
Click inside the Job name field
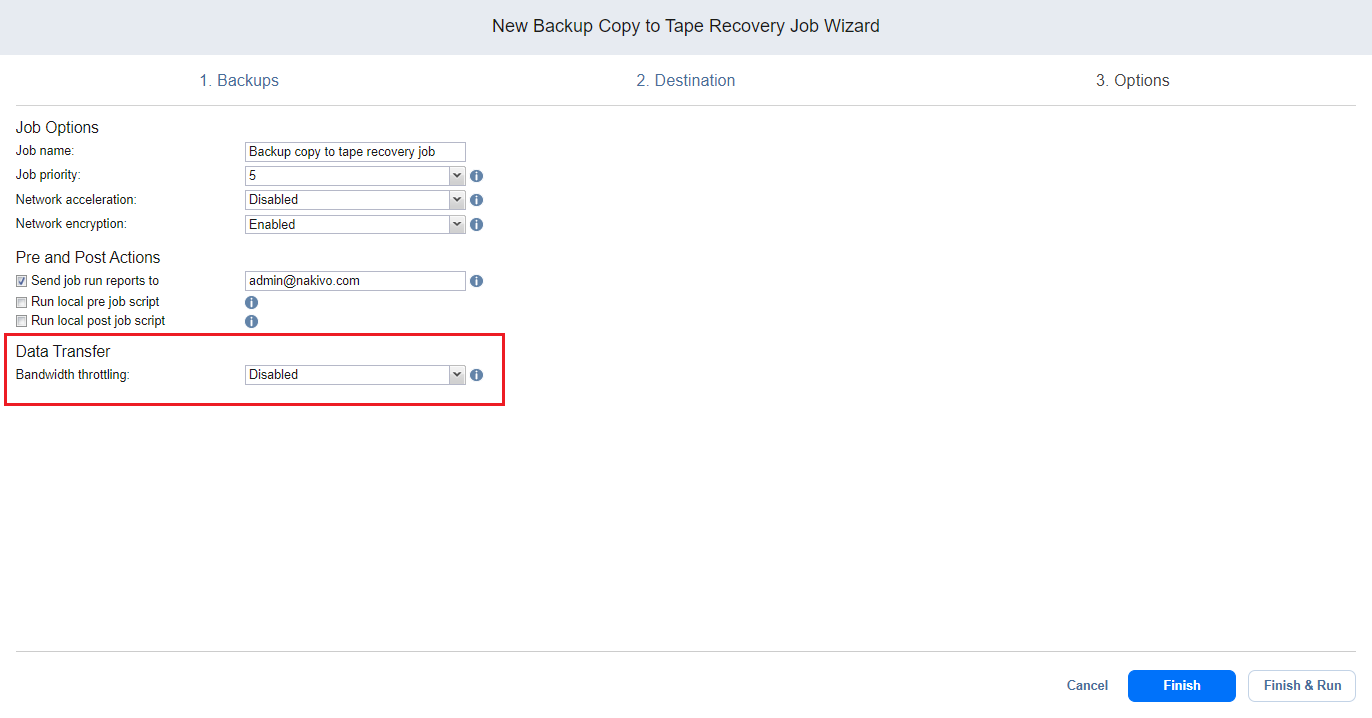coord(355,152)
